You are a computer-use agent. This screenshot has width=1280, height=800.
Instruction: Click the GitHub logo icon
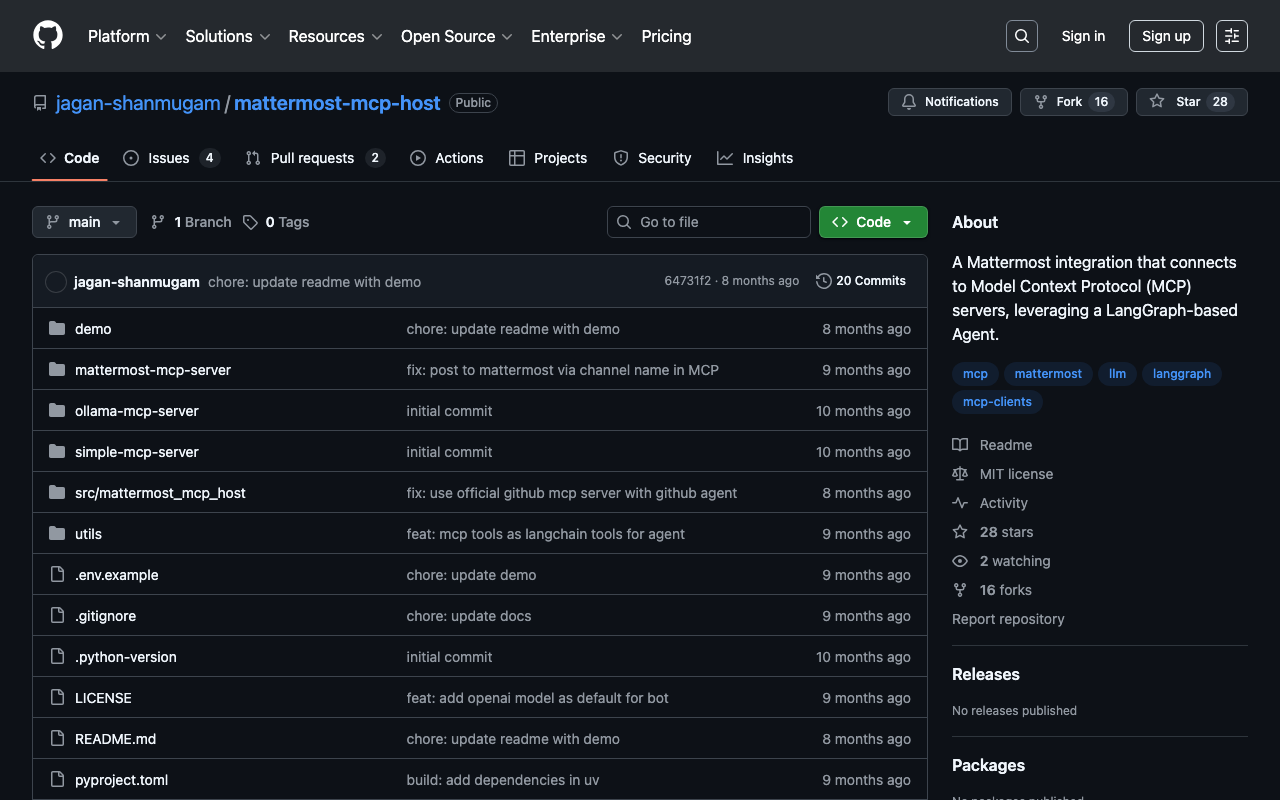(x=48, y=36)
